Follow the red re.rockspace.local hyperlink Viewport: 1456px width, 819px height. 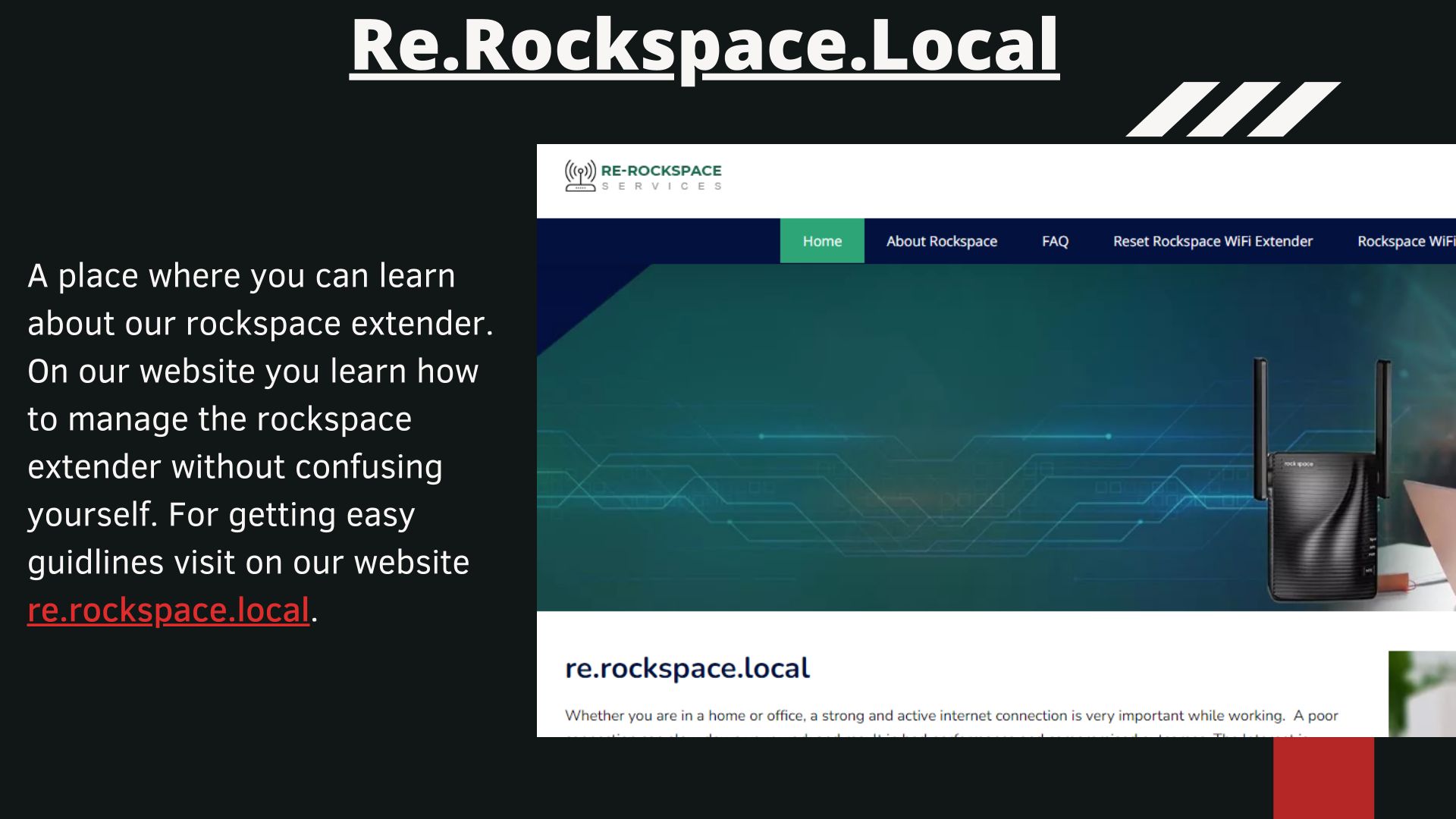point(168,610)
